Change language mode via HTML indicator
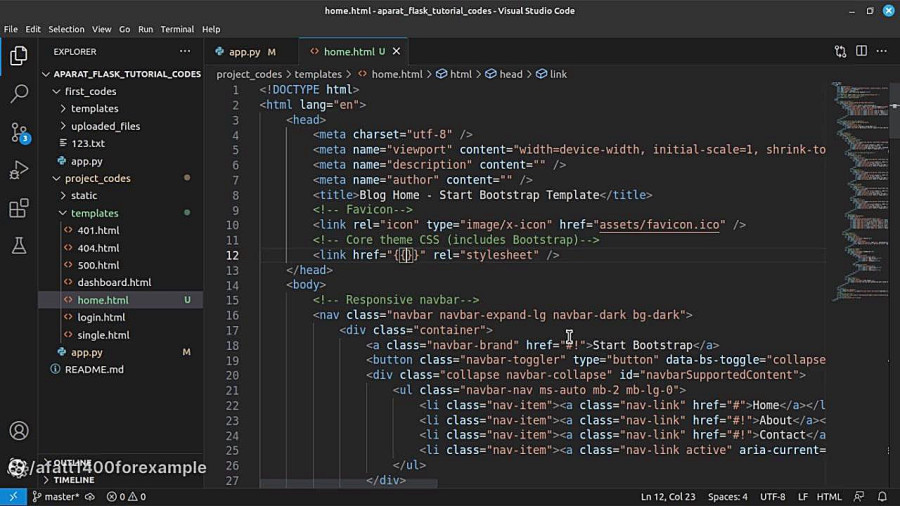Image resolution: width=900 pixels, height=506 pixels. pos(829,497)
